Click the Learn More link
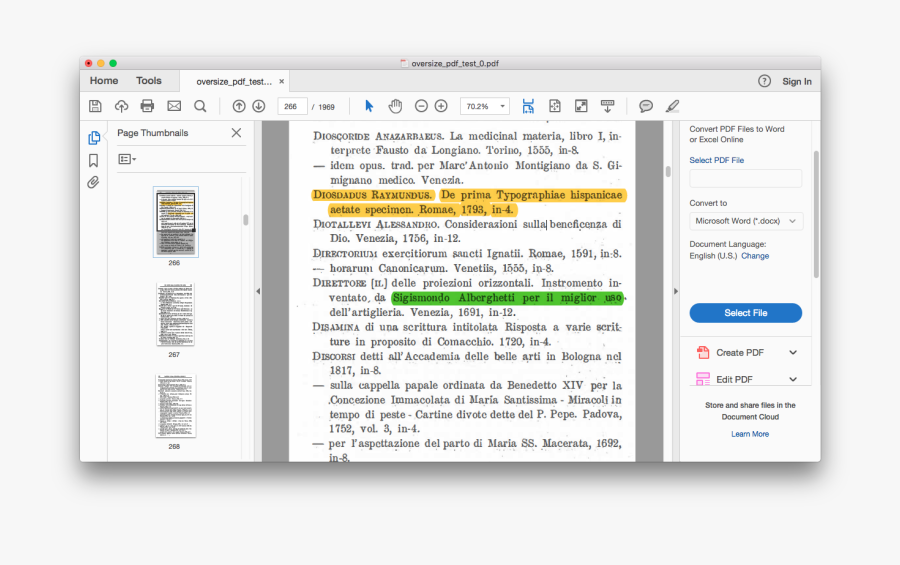The width and height of the screenshot is (900, 565). 749,434
